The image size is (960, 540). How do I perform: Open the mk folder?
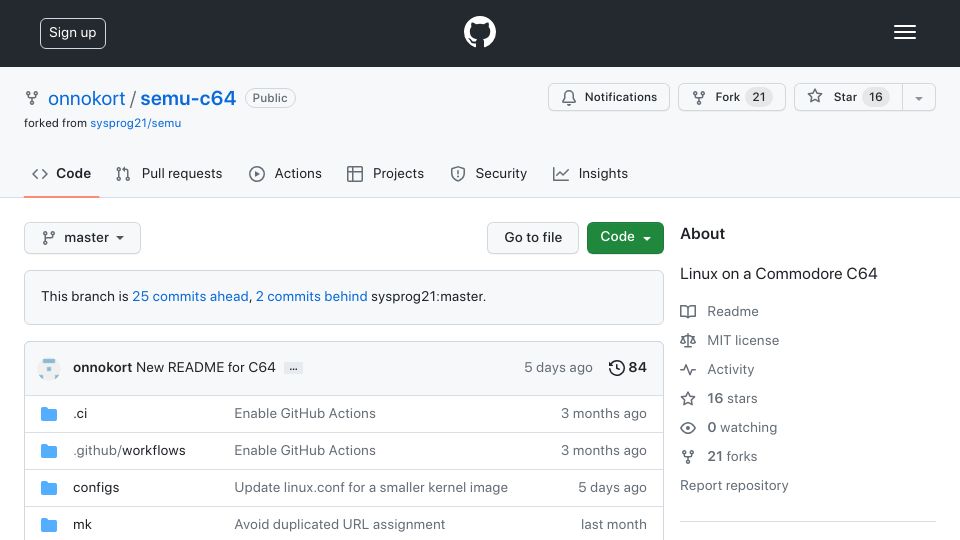click(x=82, y=524)
